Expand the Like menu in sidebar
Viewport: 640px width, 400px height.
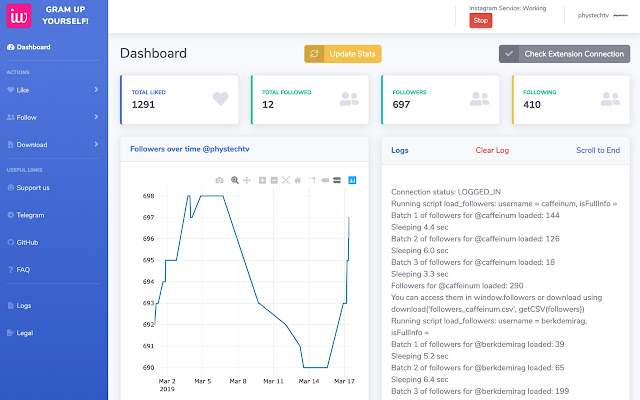53,90
